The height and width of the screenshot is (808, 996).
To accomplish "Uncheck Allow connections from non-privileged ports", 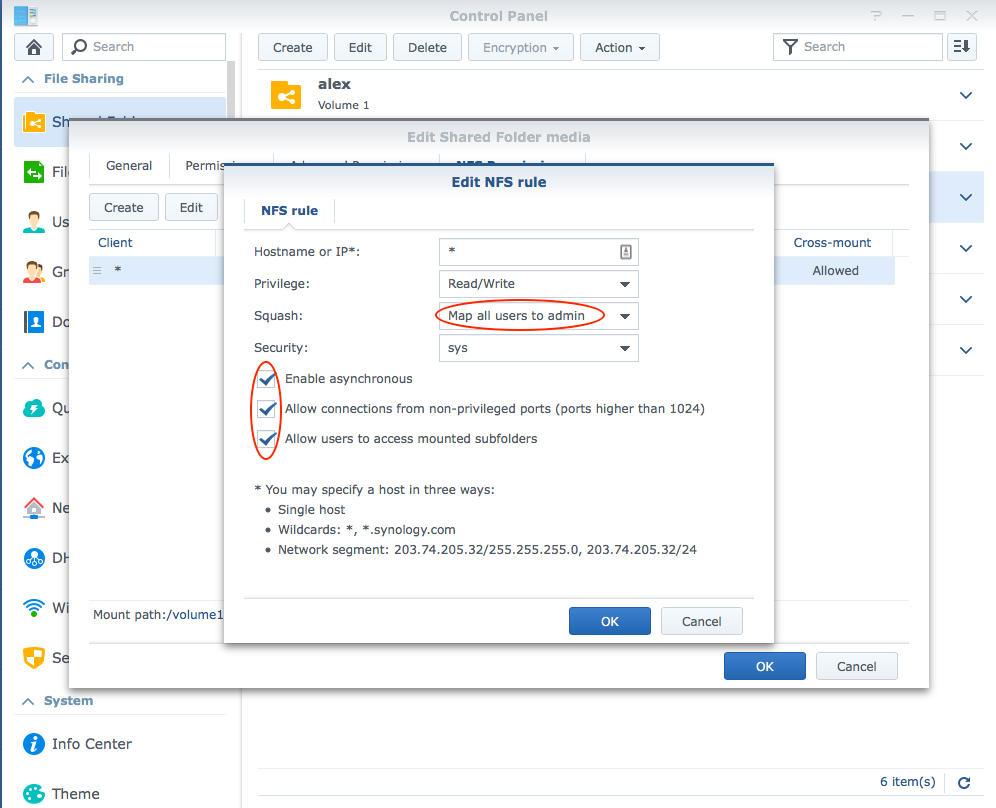I will [x=267, y=409].
